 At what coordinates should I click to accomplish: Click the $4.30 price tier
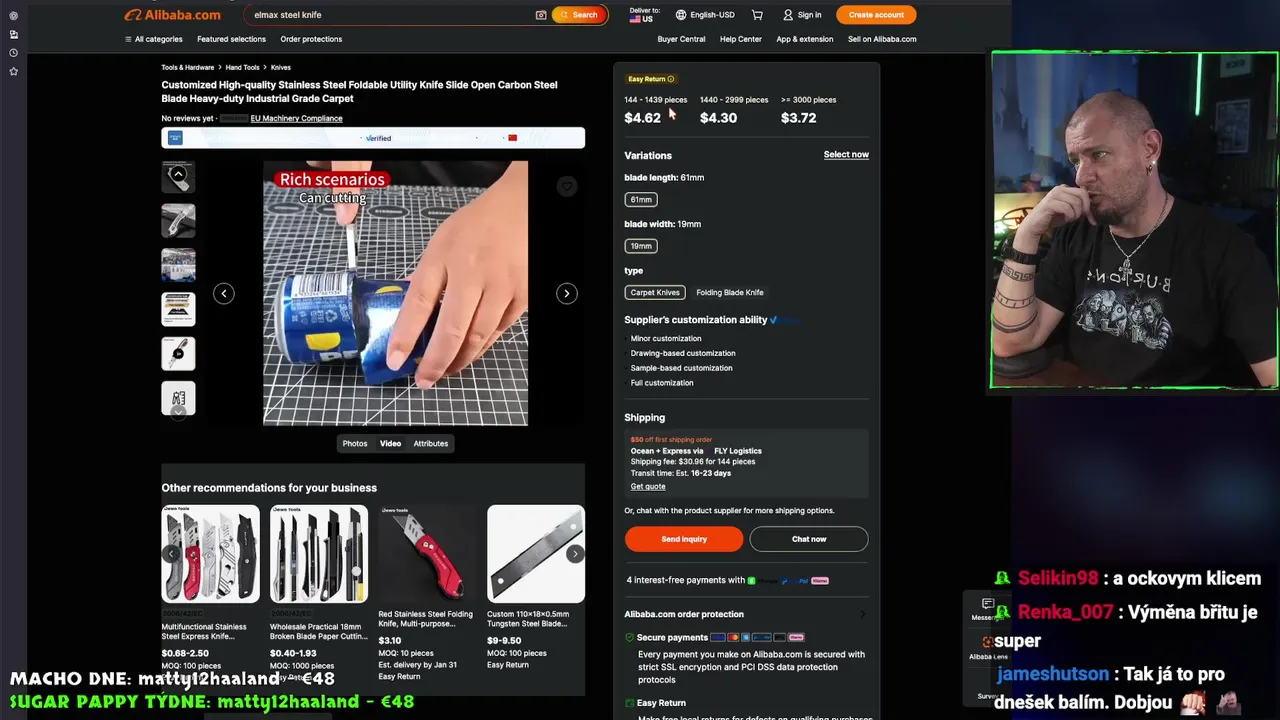[x=718, y=118]
